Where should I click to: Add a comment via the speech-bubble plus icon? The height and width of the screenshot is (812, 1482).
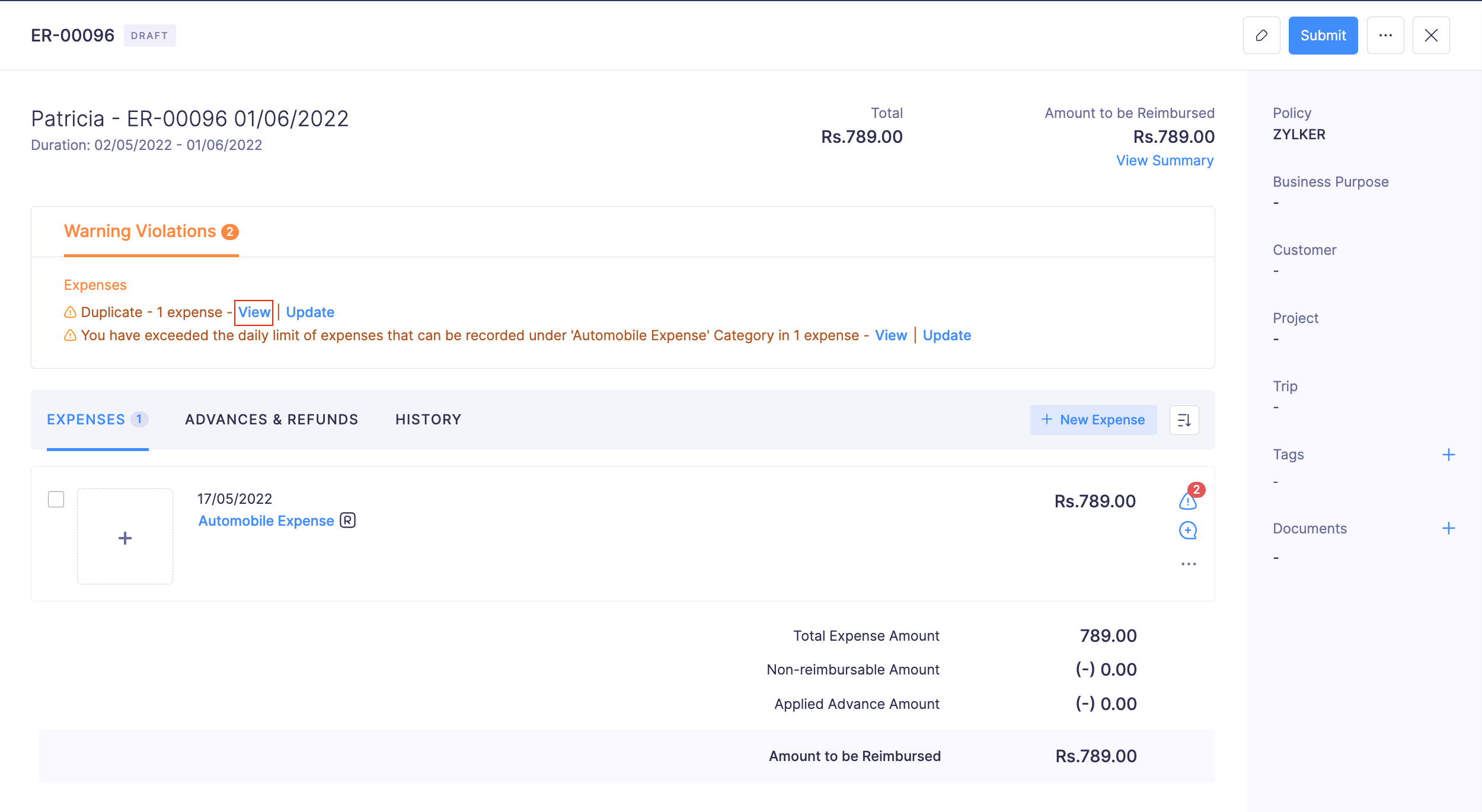click(1187, 530)
